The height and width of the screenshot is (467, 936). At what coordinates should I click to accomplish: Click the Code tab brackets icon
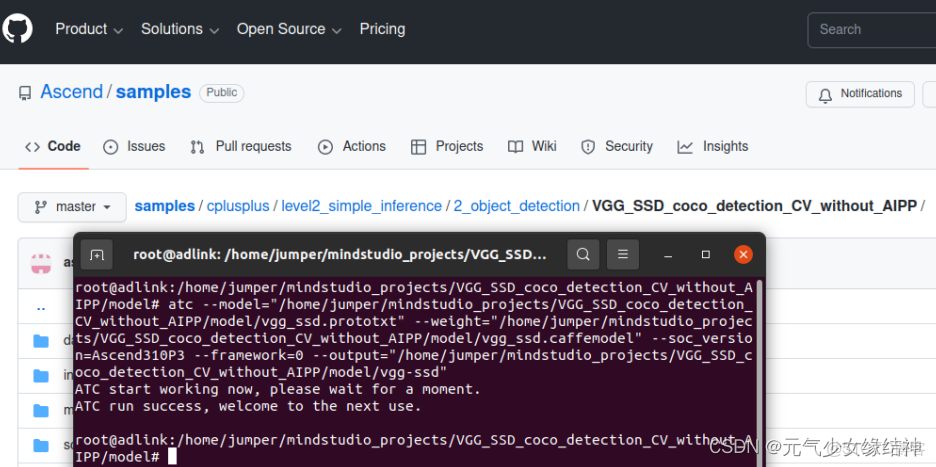(x=32, y=147)
